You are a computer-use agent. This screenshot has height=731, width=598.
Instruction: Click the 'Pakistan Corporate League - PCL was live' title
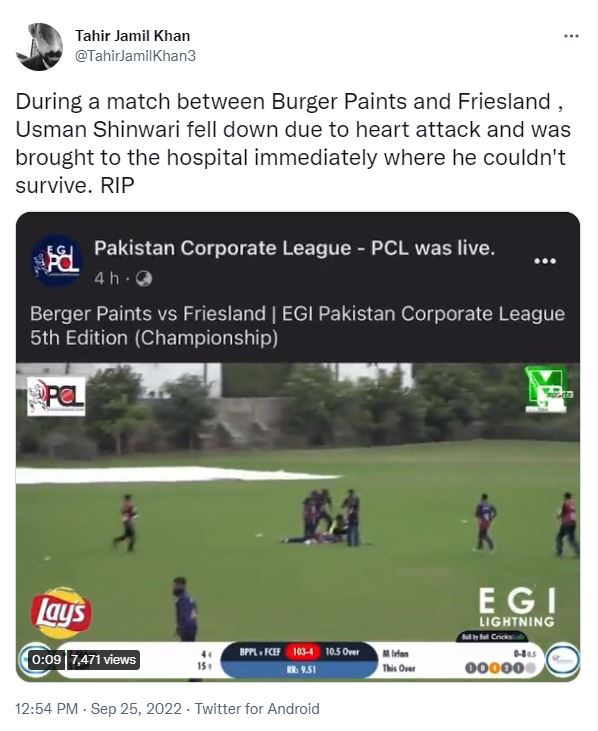295,248
